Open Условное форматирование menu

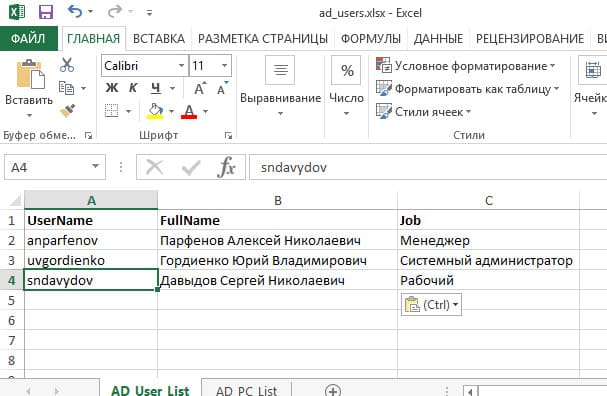(466, 66)
